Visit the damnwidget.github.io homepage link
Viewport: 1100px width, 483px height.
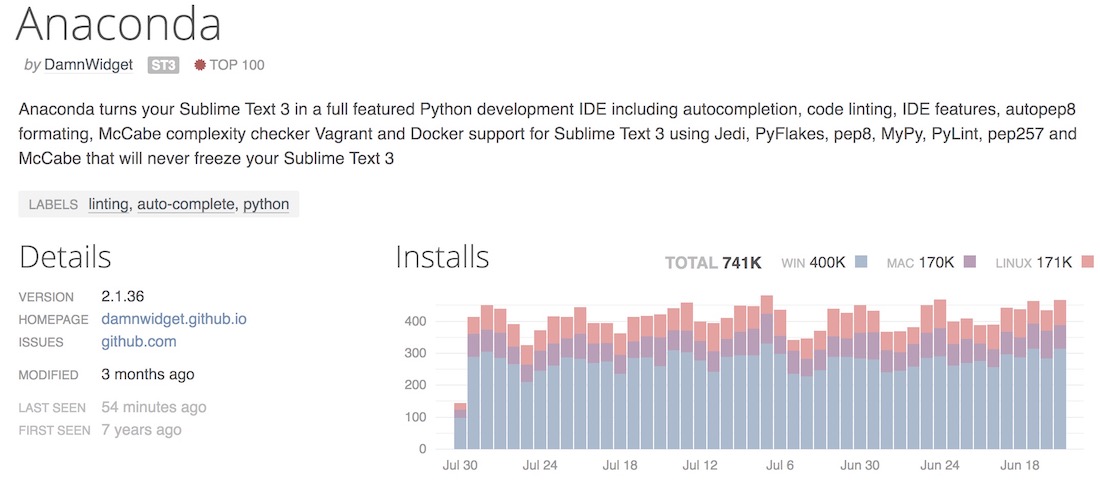click(x=174, y=319)
